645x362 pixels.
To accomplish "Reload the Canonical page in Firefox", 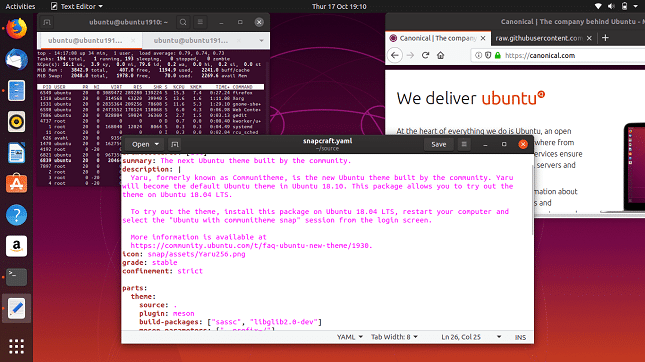I will click(425, 55).
